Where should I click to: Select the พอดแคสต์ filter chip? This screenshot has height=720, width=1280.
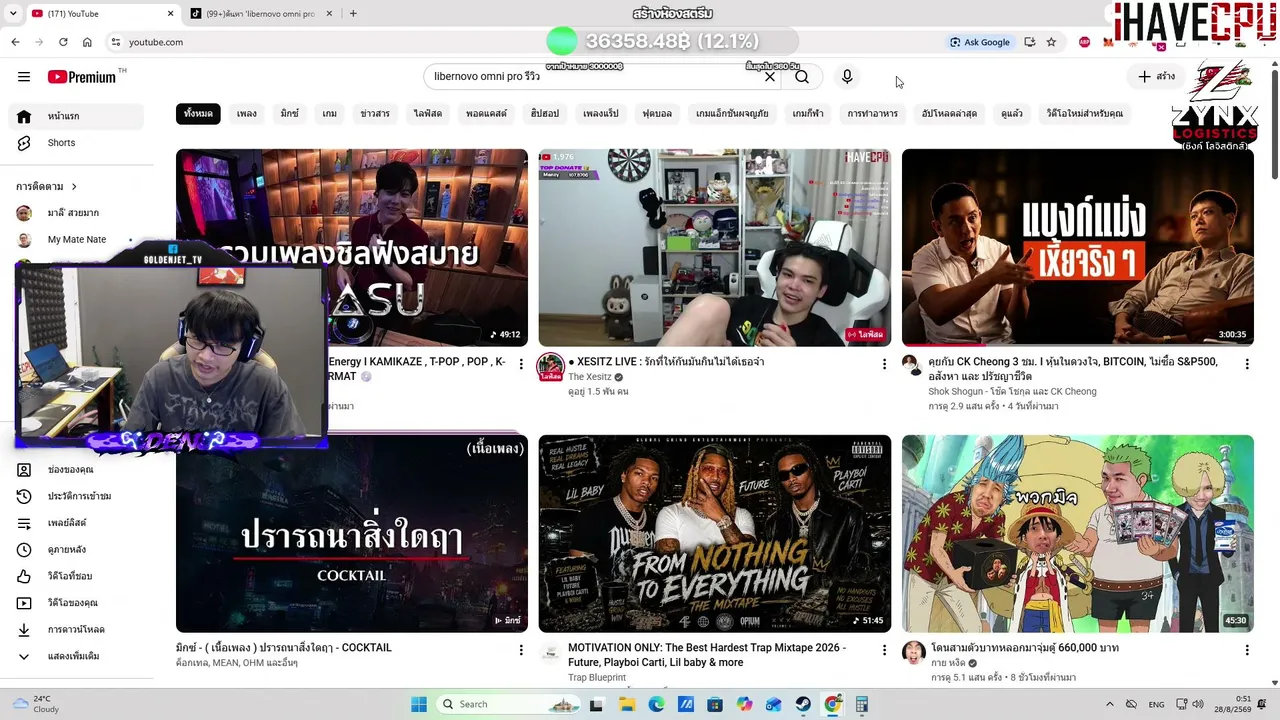487,114
